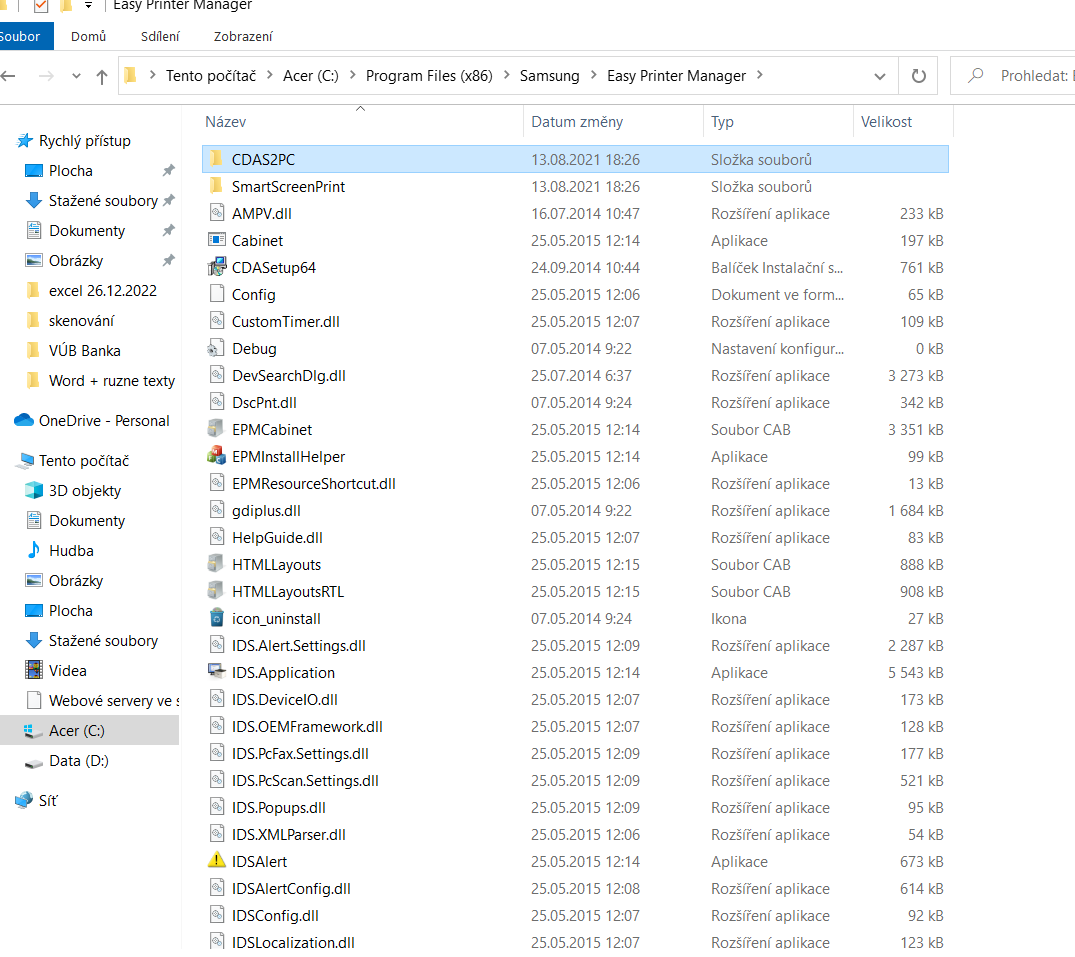The image size is (1075, 957).
Task: Expand chevron after Acer (C:) breadcrumb
Action: click(x=352, y=75)
